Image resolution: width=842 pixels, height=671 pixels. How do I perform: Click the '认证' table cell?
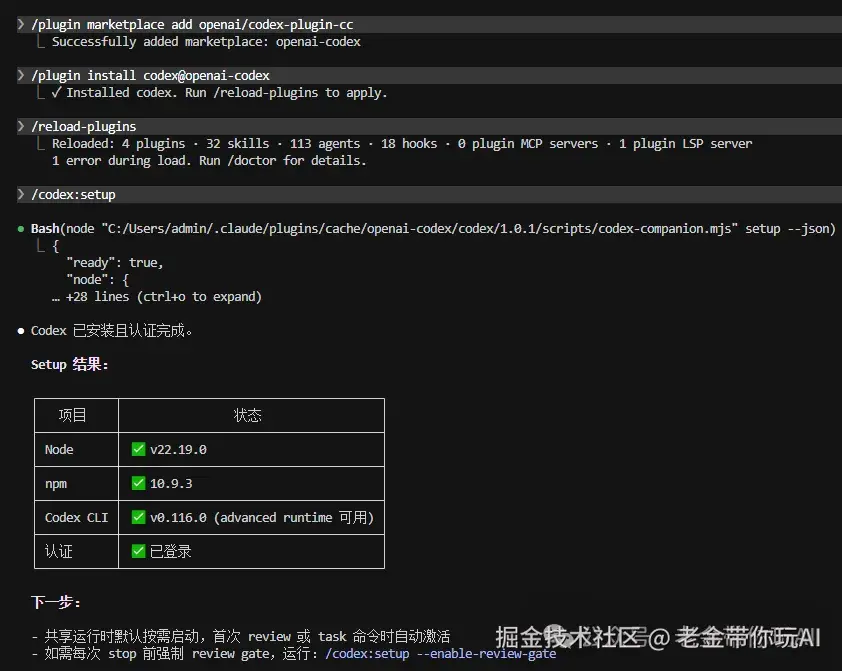point(59,551)
